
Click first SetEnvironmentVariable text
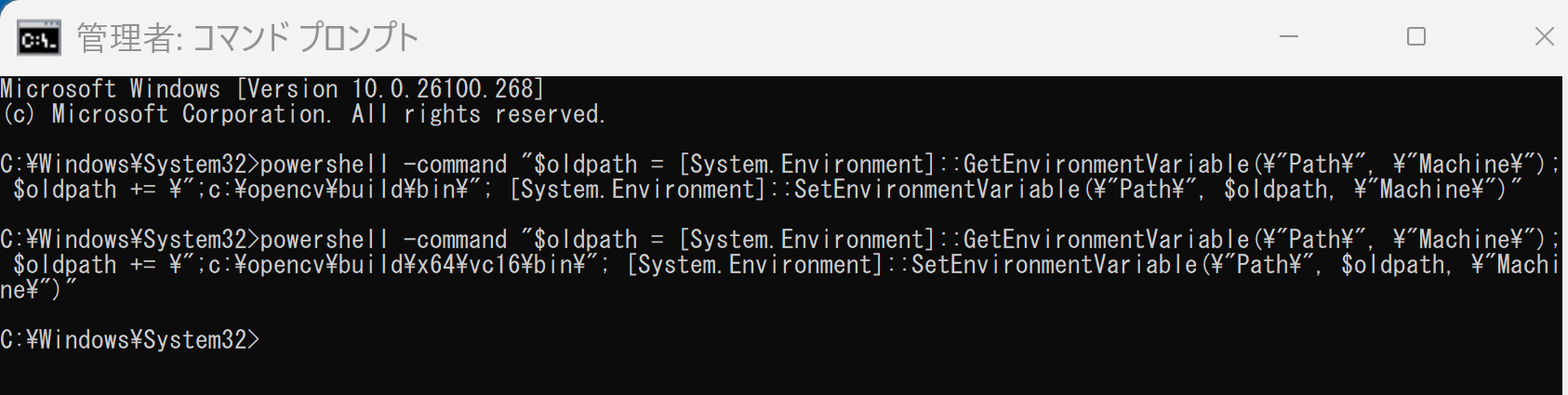937,190
